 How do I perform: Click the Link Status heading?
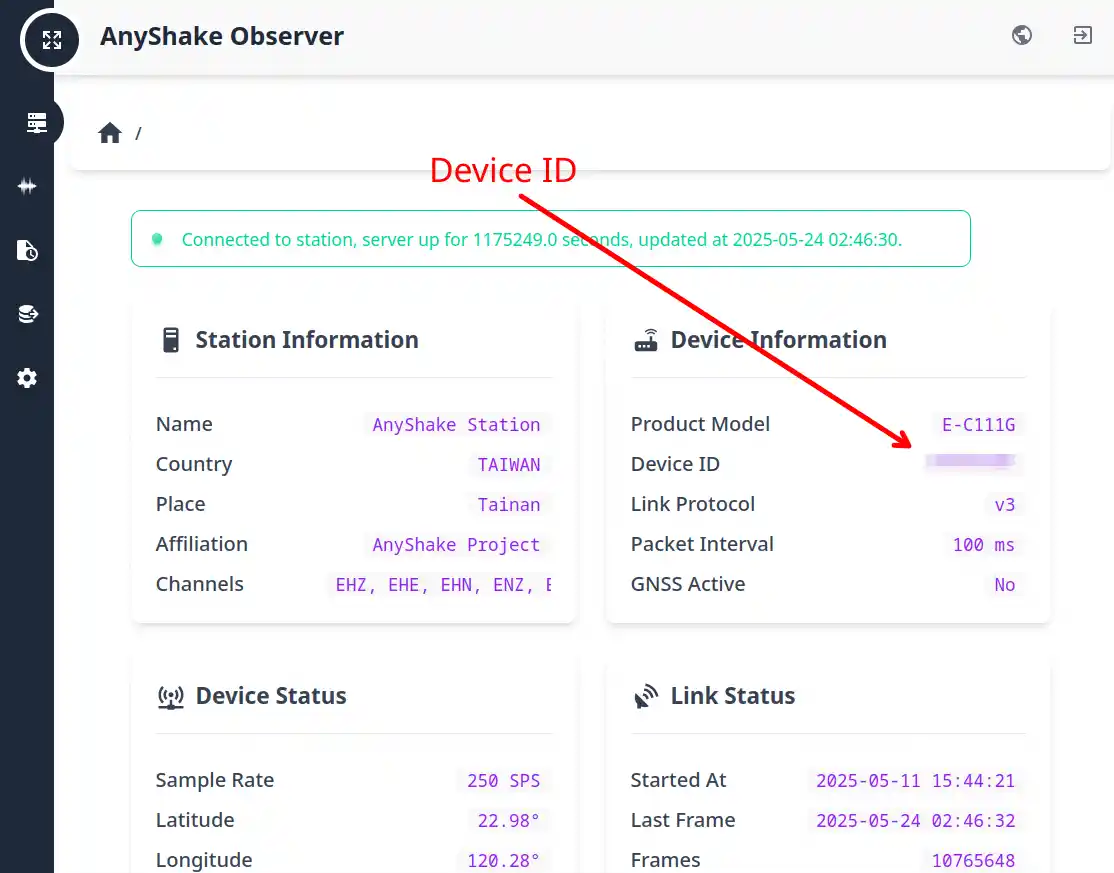point(732,696)
